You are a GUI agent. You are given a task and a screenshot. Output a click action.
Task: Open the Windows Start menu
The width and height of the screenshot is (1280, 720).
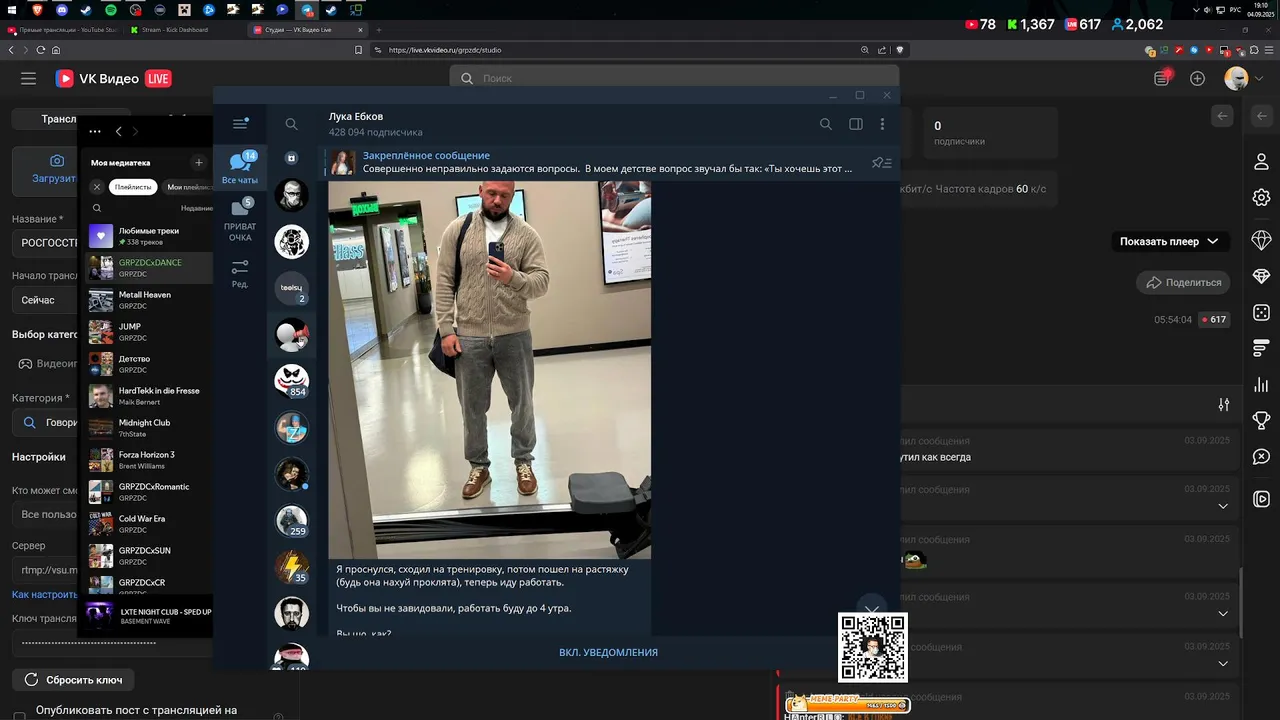click(12, 10)
